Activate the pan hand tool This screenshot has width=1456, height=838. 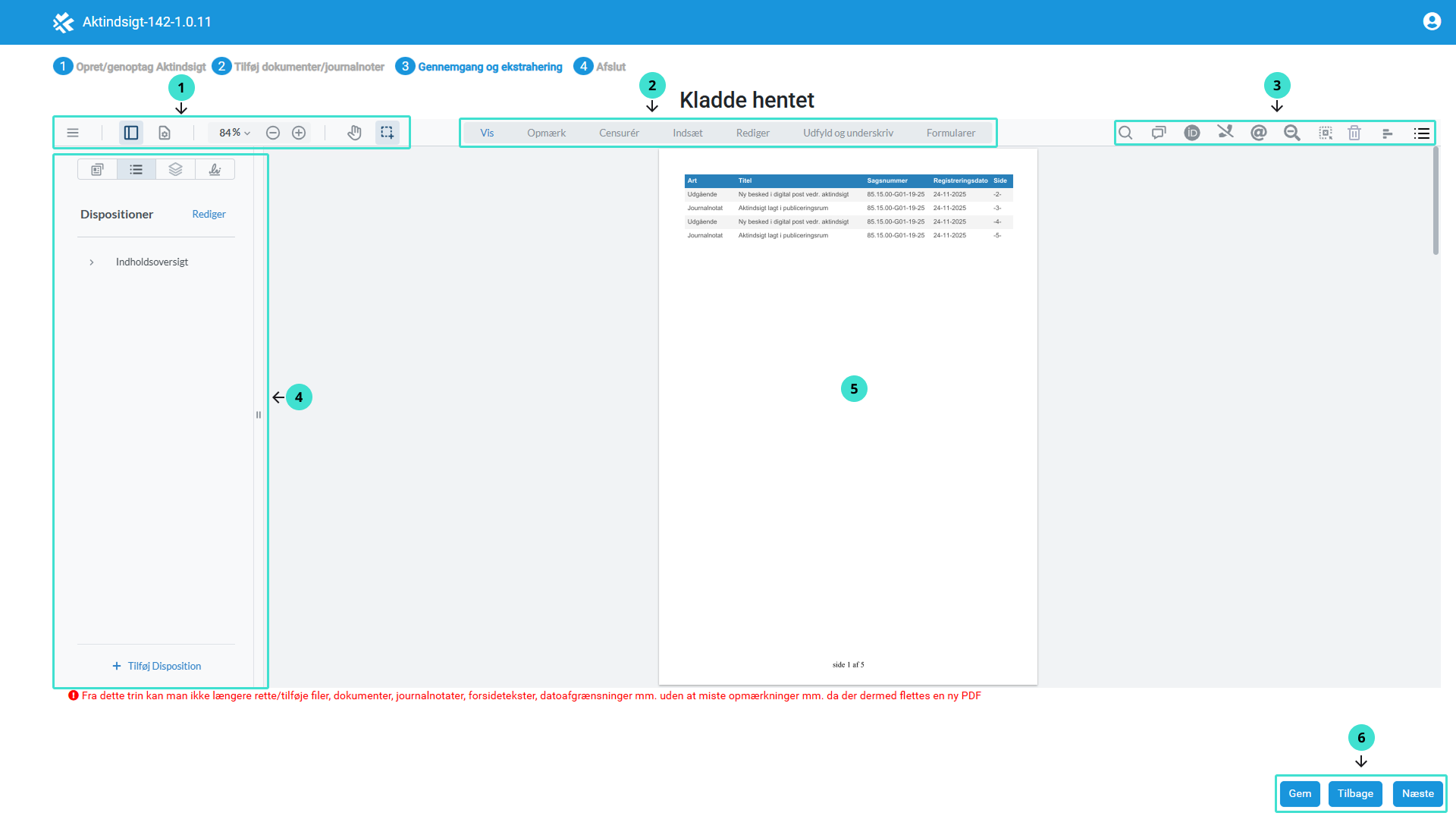pos(354,133)
